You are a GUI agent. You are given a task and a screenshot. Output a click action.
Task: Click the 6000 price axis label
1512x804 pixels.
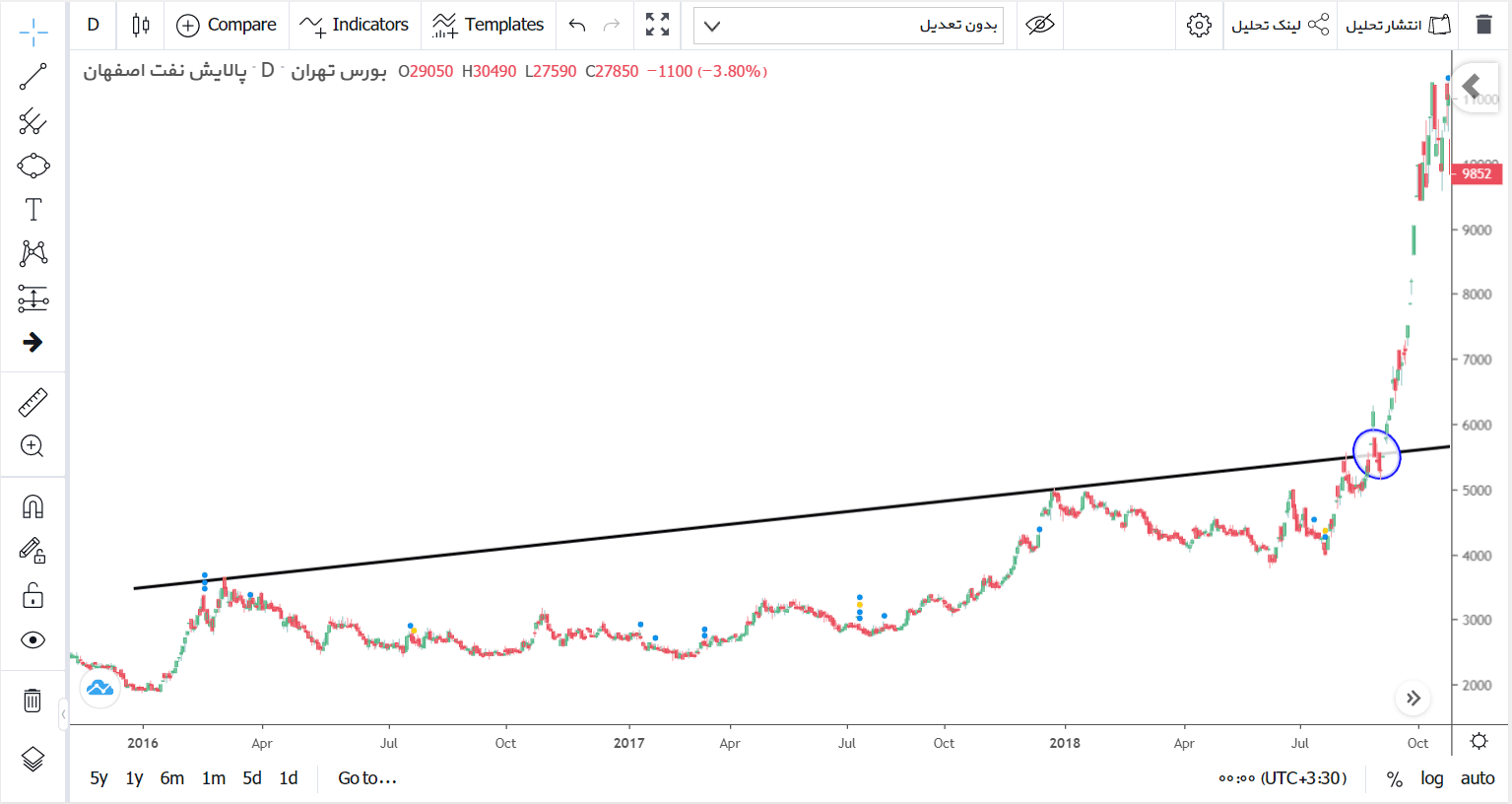[1477, 425]
